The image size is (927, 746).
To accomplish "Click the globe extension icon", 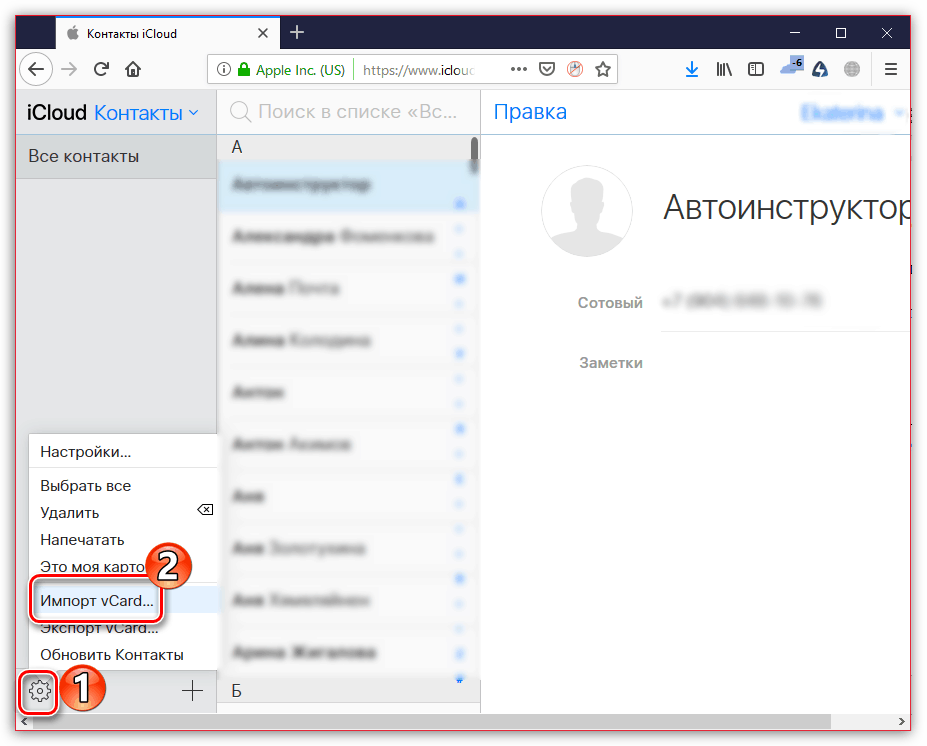I will click(x=851, y=68).
